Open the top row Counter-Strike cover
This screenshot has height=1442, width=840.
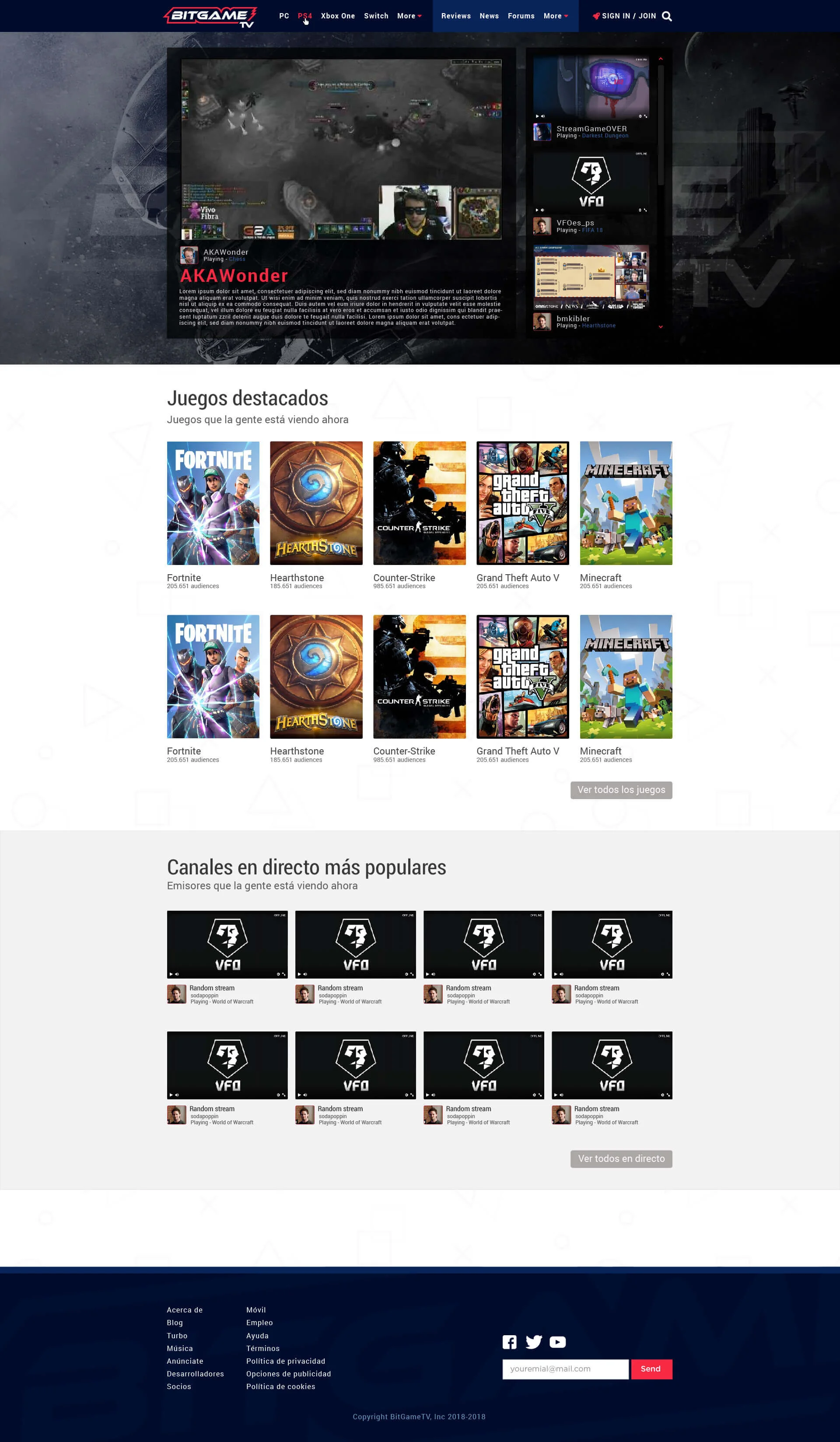420,503
